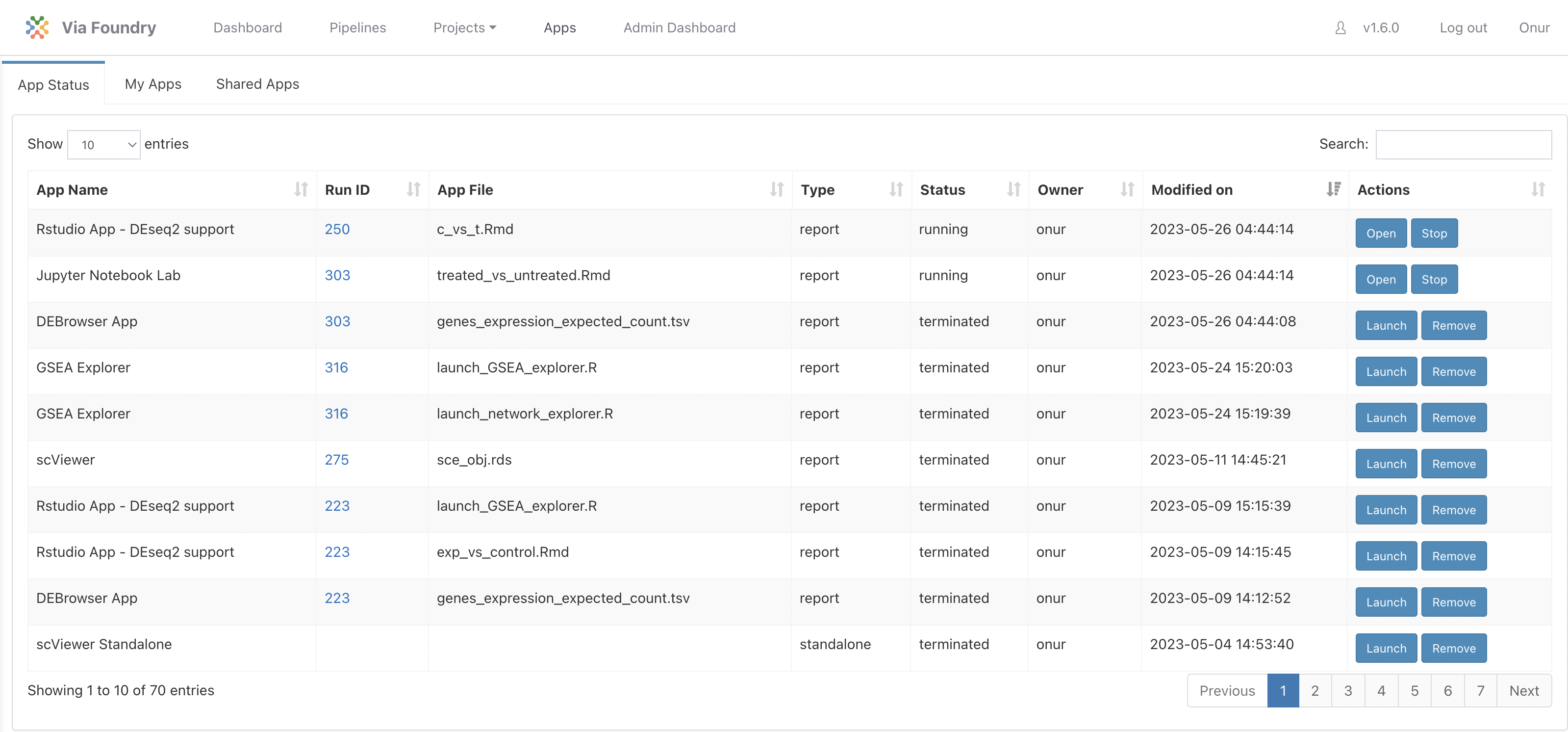This screenshot has width=1568, height=732.
Task: Click the Via Foundry logo icon
Action: 37,27
